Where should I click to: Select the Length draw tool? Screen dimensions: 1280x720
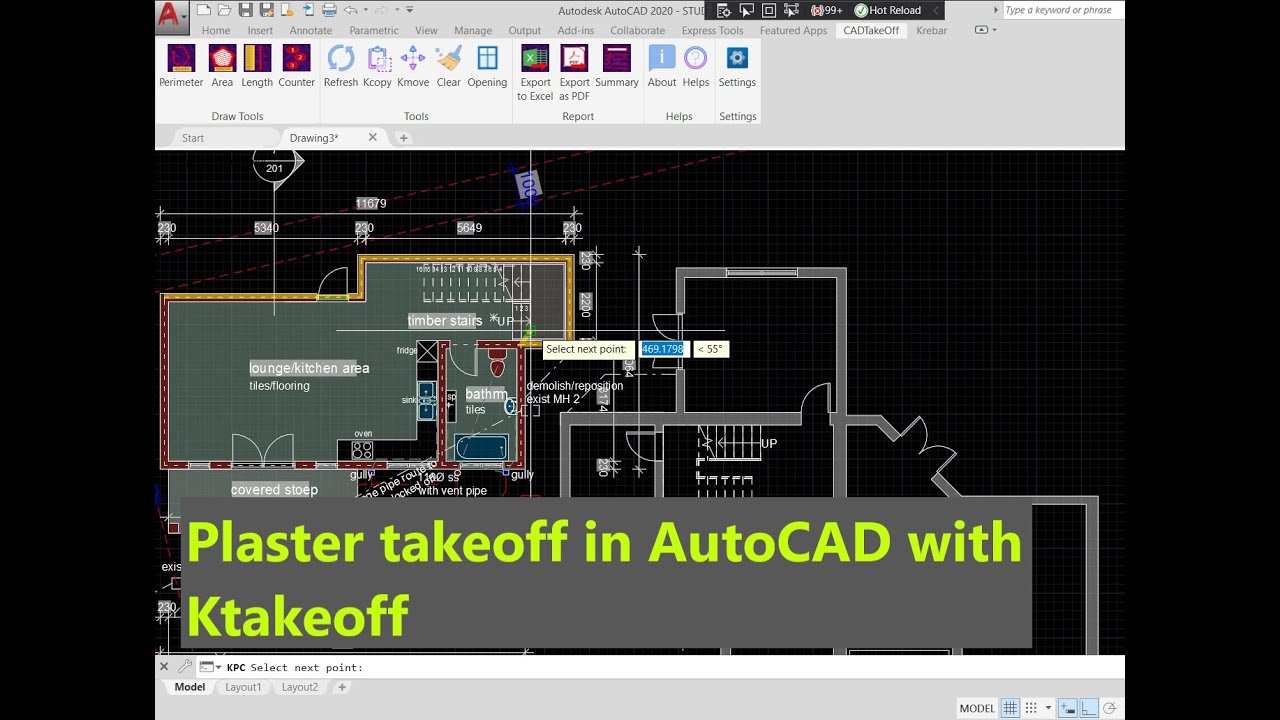pyautogui.click(x=257, y=67)
